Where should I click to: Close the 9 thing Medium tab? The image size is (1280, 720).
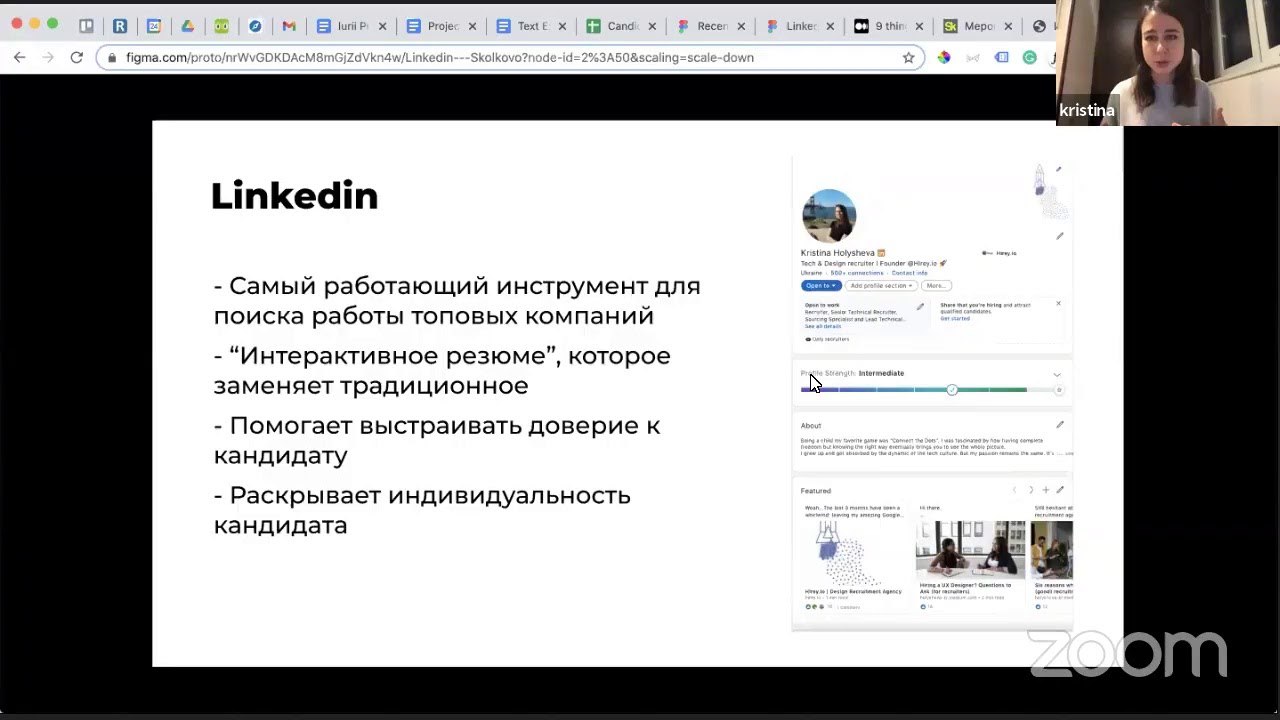pyautogui.click(x=919, y=27)
